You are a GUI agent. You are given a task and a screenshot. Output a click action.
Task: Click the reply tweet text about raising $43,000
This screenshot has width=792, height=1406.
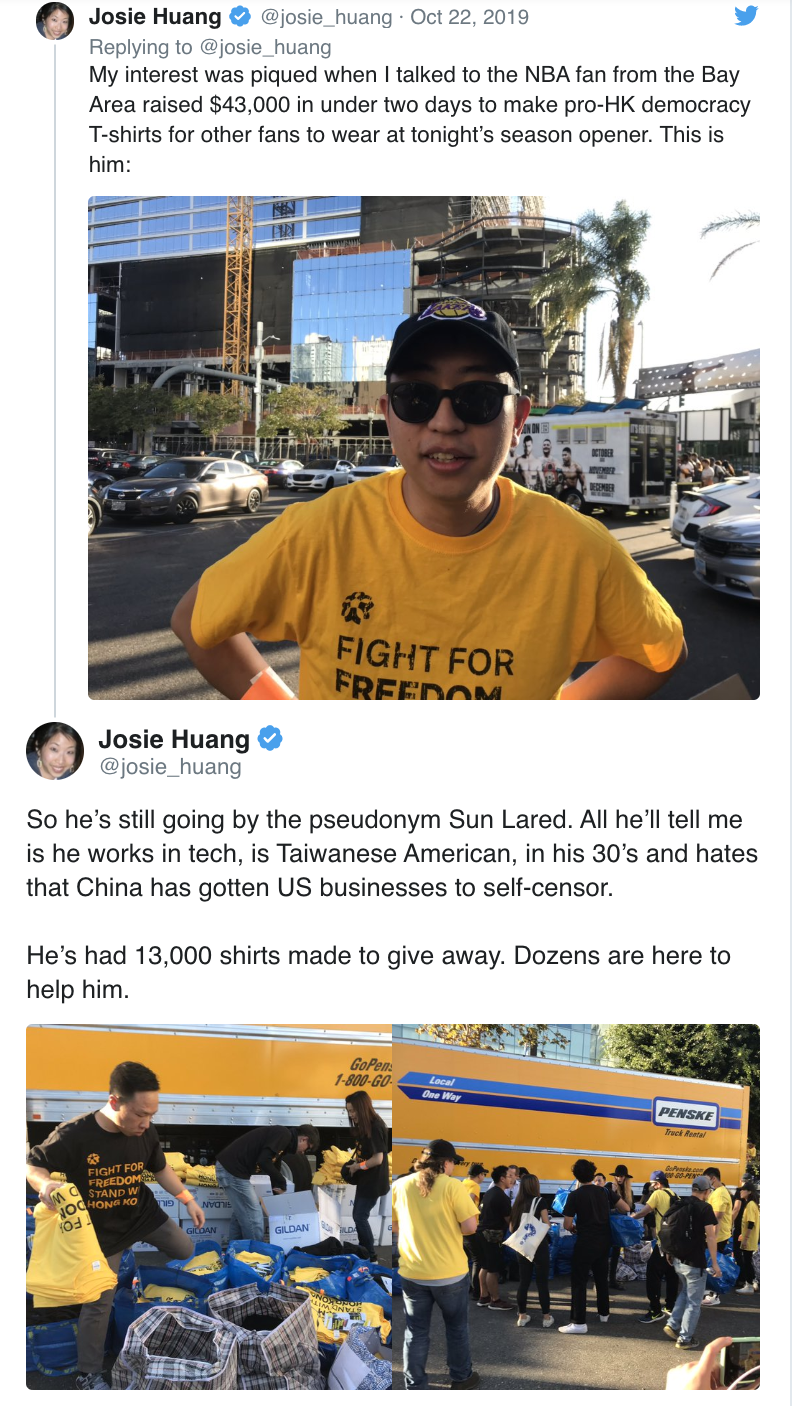click(x=420, y=119)
